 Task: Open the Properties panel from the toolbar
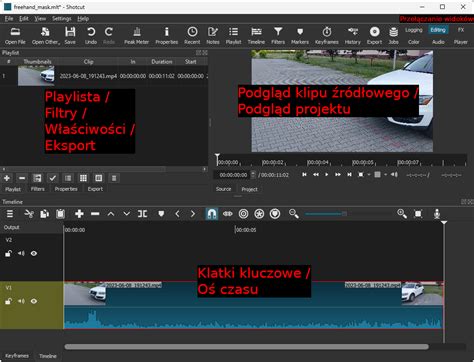[167, 36]
